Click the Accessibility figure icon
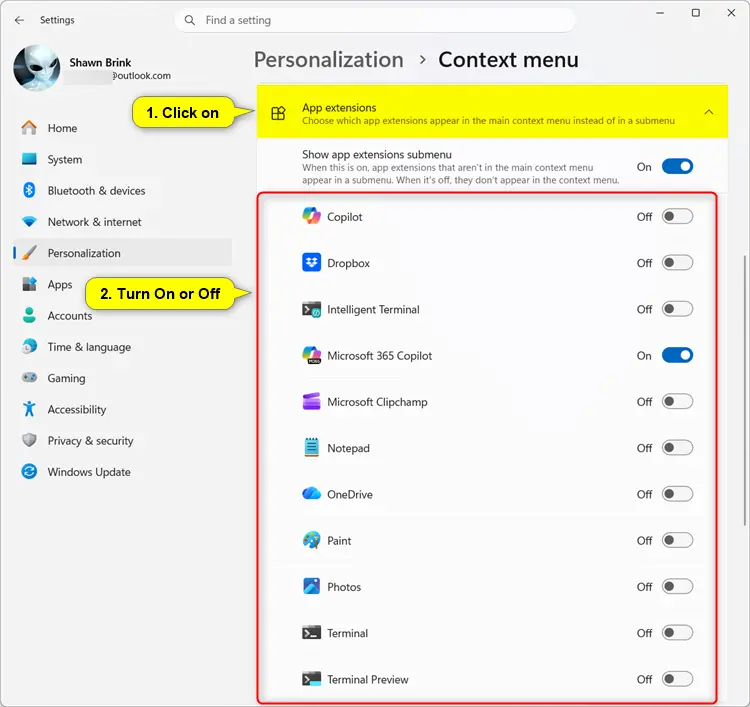Screen dimensions: 750x707 pyautogui.click(x=29, y=409)
